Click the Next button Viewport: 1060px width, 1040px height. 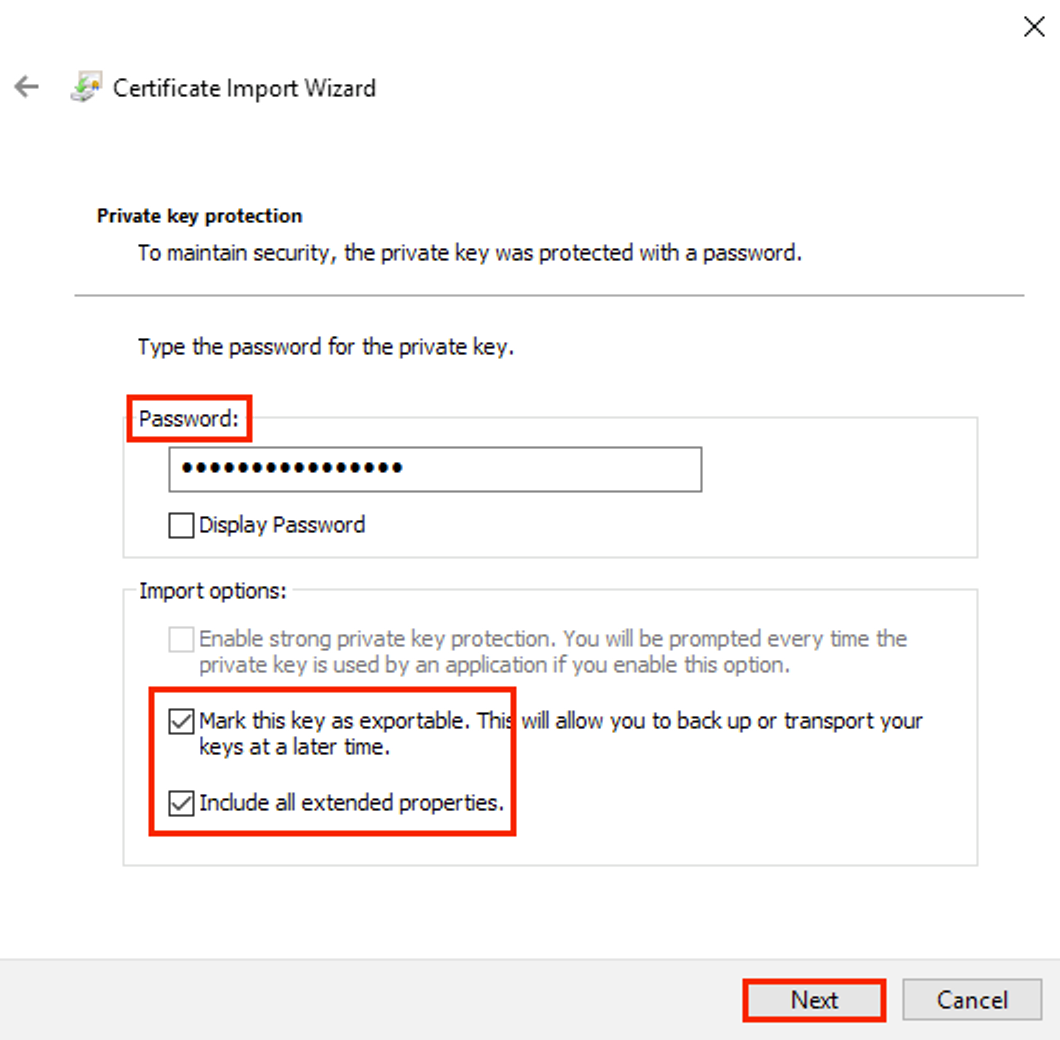coord(814,999)
